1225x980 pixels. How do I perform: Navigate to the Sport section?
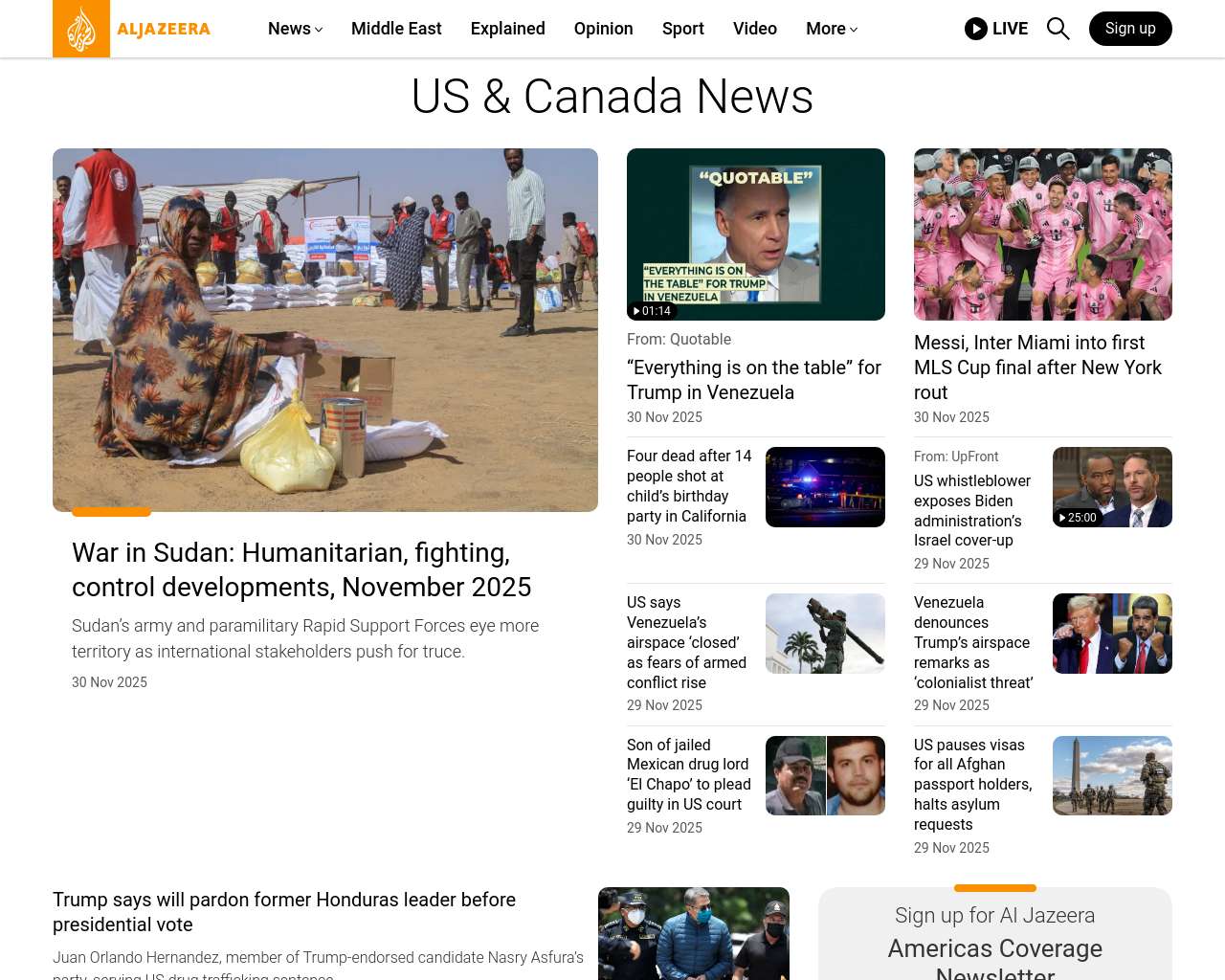(x=683, y=29)
